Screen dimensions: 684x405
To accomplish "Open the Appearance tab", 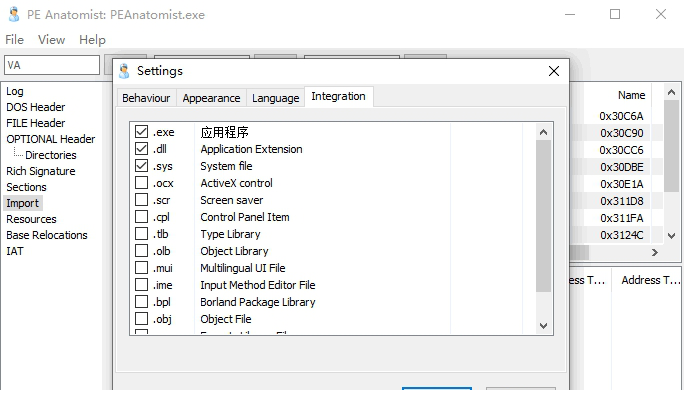I will pos(211,98).
